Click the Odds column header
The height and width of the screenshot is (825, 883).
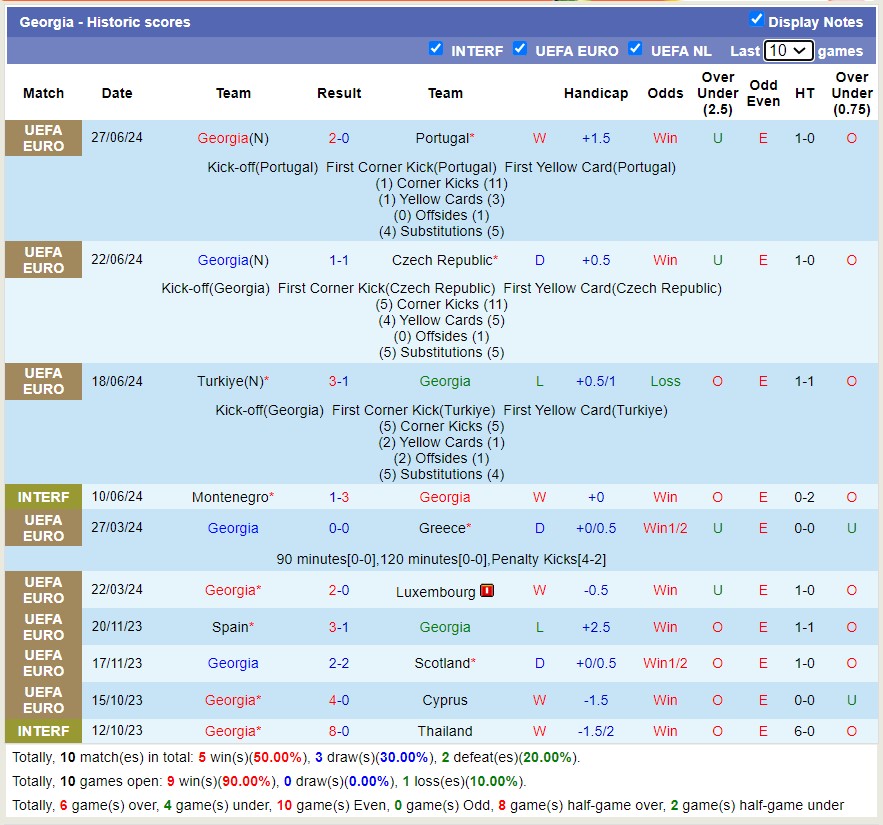[x=665, y=93]
